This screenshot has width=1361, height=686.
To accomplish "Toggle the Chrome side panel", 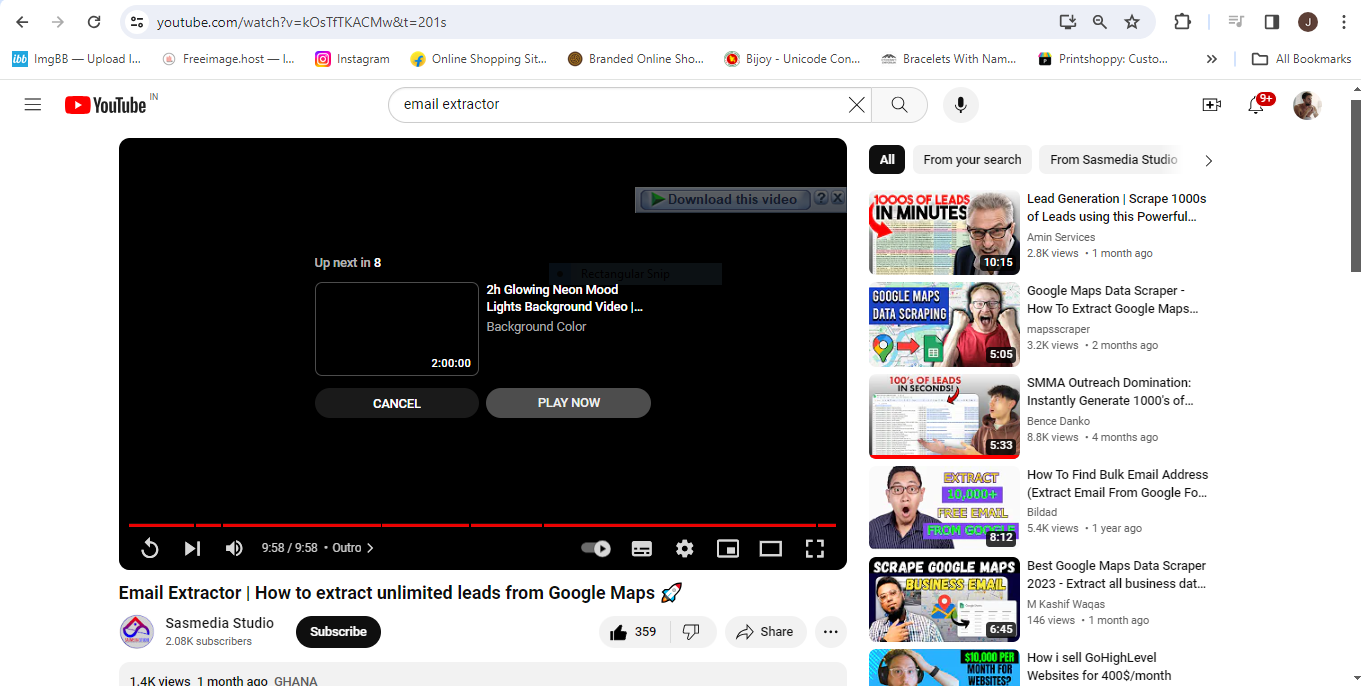I will pos(1272,22).
